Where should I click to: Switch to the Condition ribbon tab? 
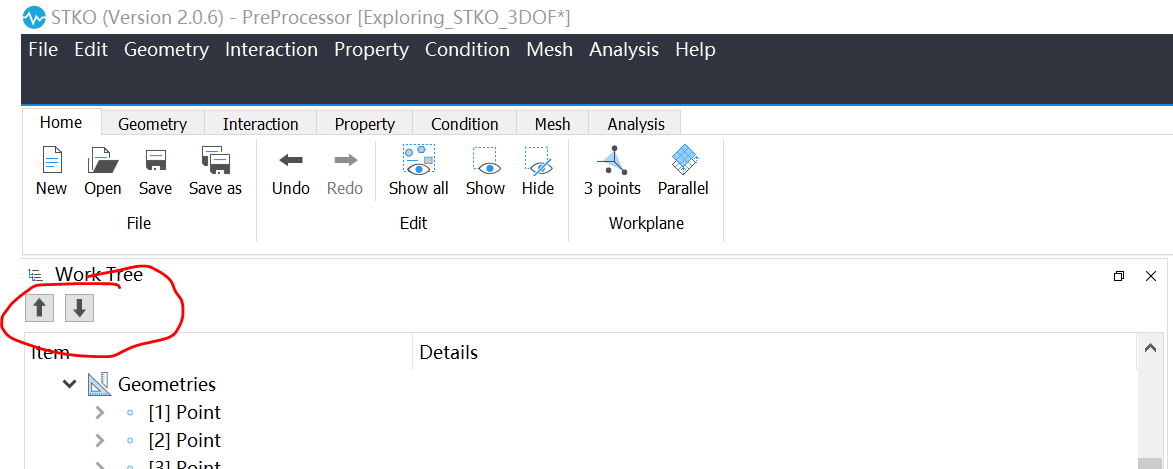(x=465, y=124)
